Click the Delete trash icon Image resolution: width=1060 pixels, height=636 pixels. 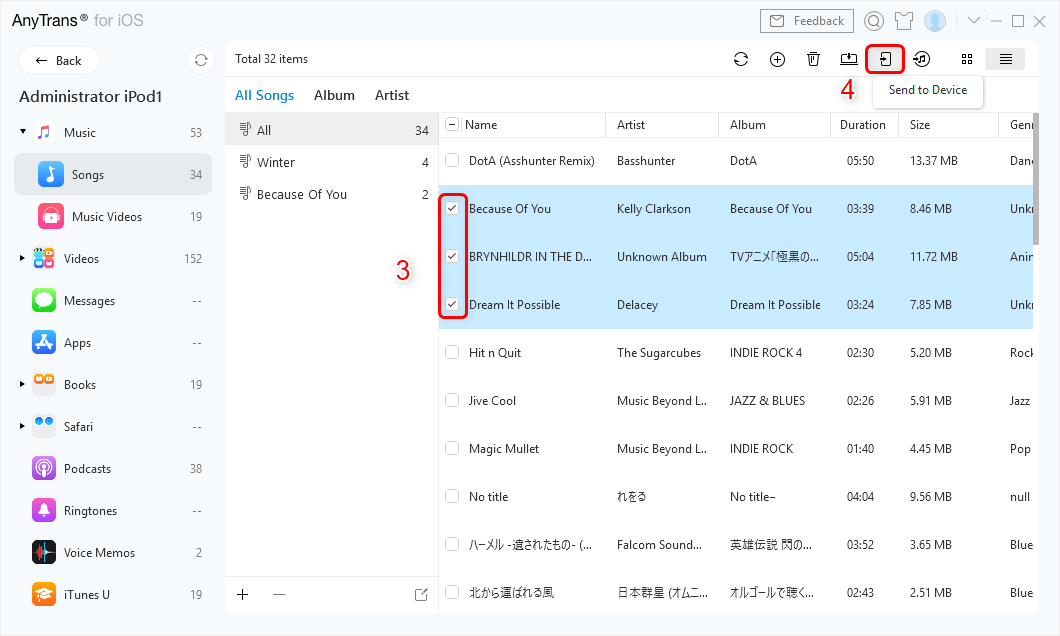click(x=813, y=59)
